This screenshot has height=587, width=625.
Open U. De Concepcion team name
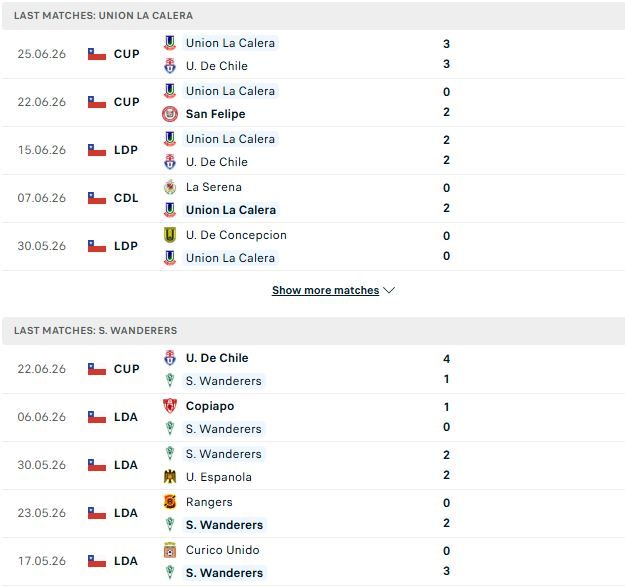pyautogui.click(x=236, y=235)
